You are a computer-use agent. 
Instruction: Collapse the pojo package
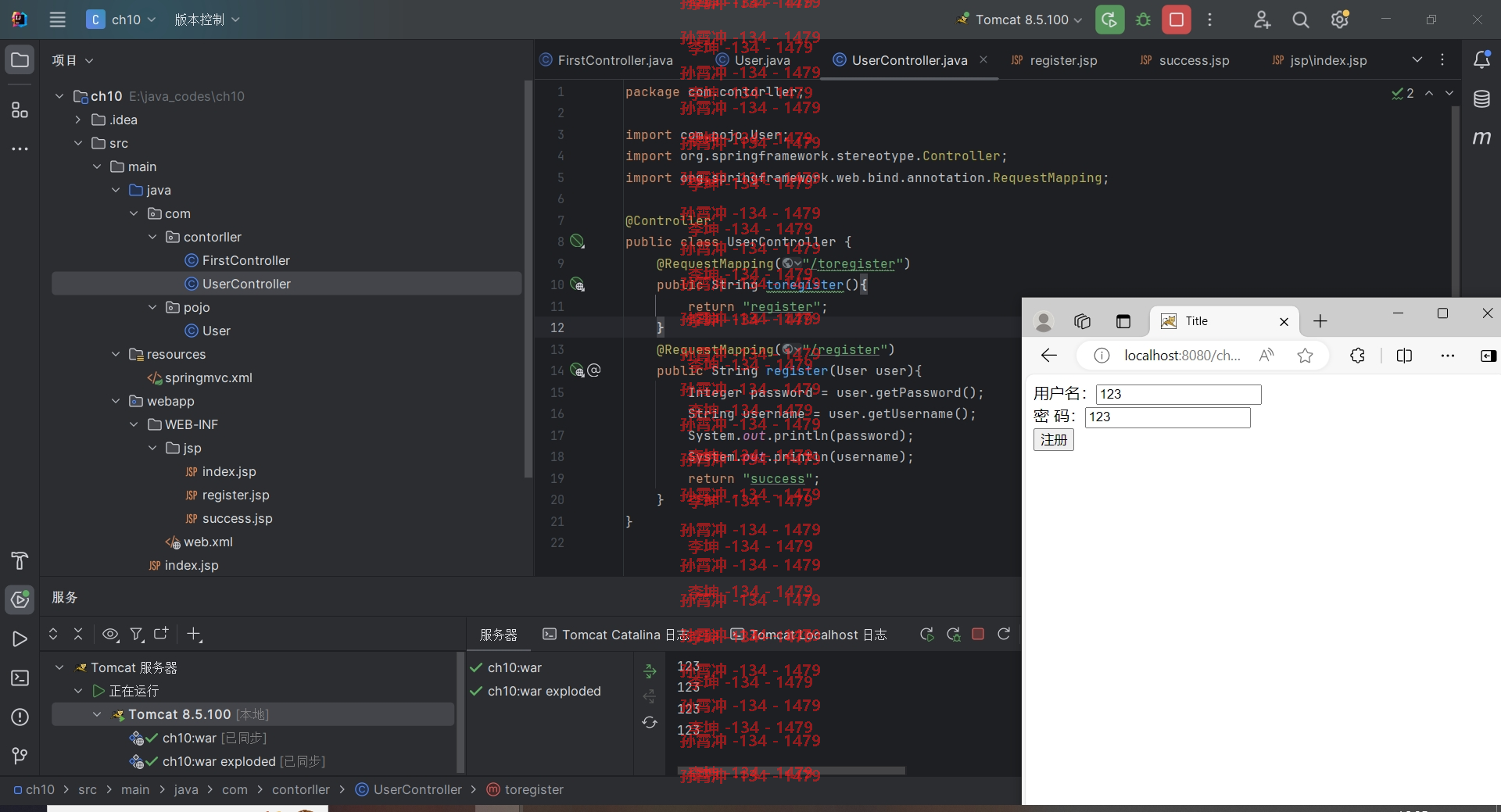[152, 307]
